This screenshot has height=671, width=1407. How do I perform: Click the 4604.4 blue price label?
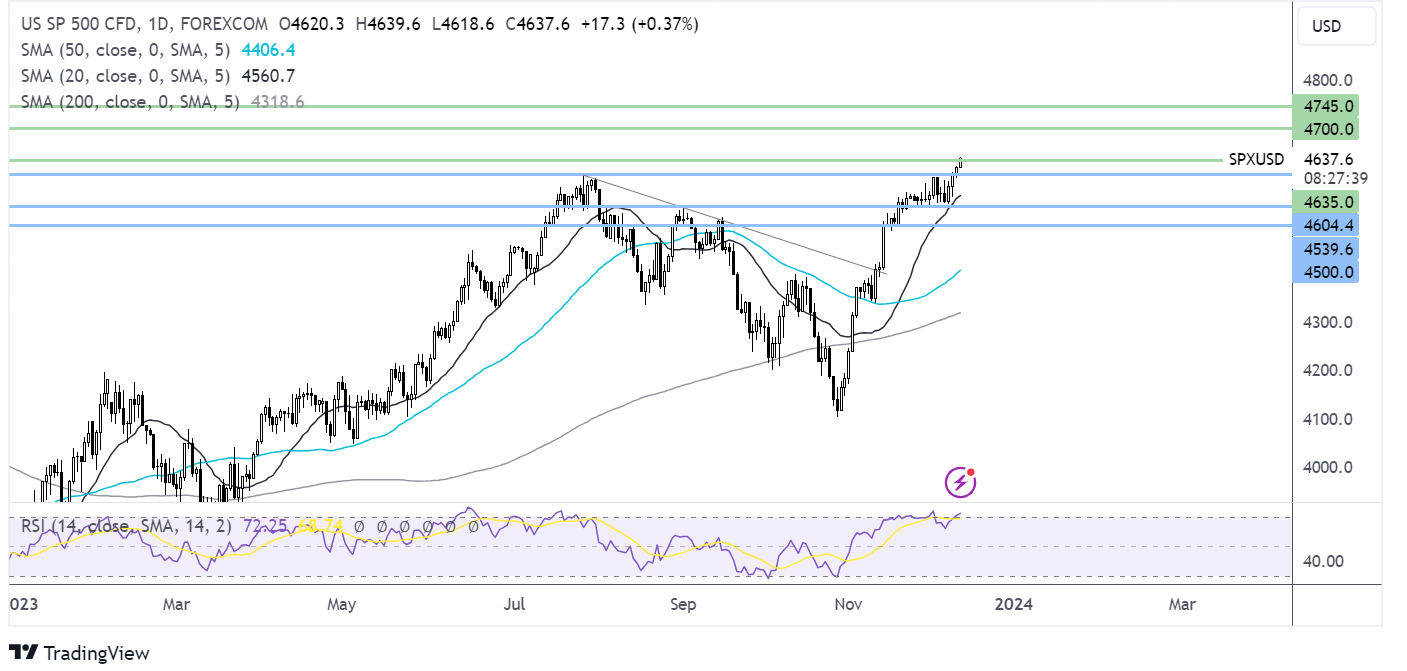1325,225
